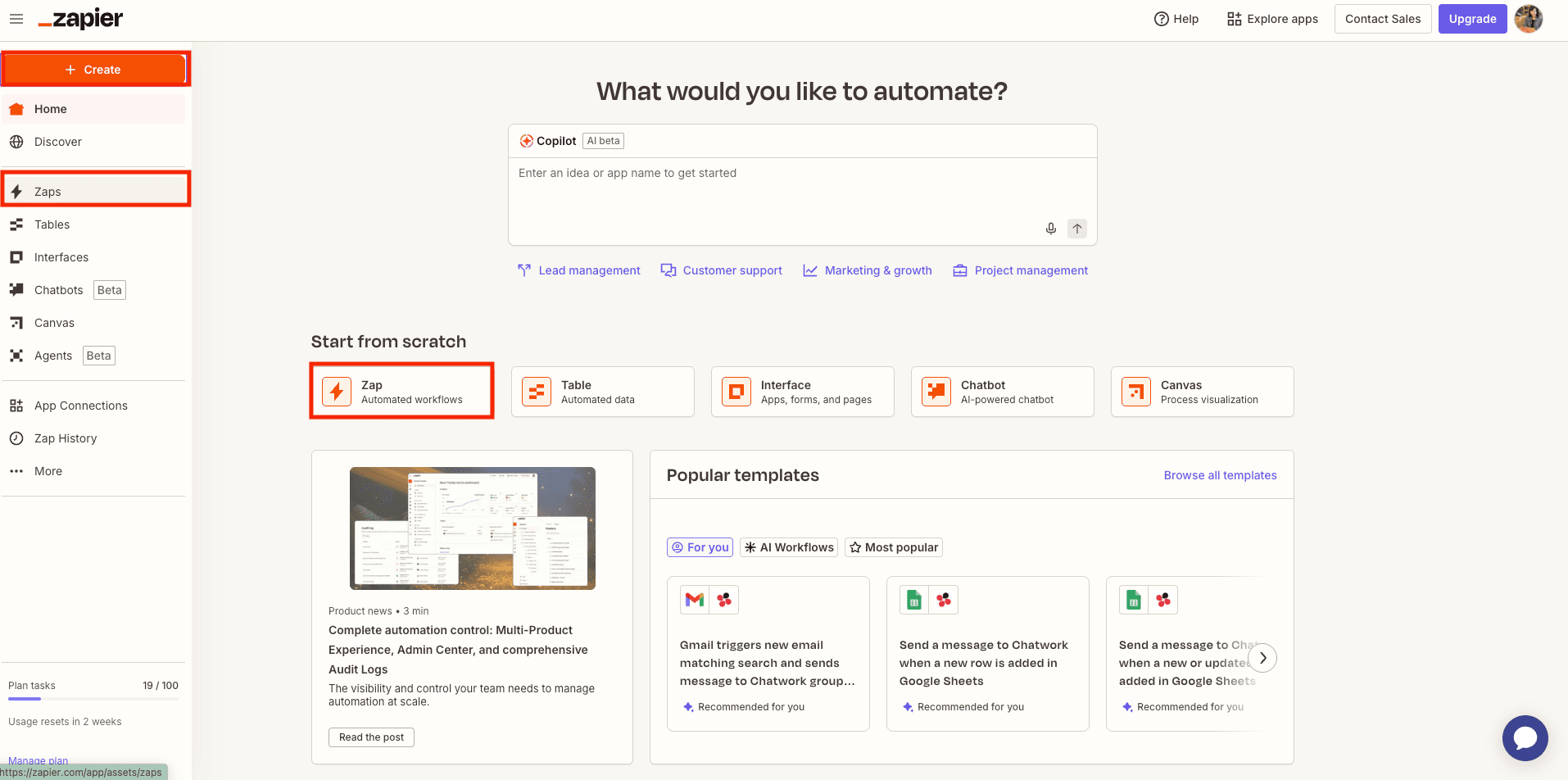Open the Browse all templates link
Viewport: 1568px width, 780px height.
pos(1220,475)
